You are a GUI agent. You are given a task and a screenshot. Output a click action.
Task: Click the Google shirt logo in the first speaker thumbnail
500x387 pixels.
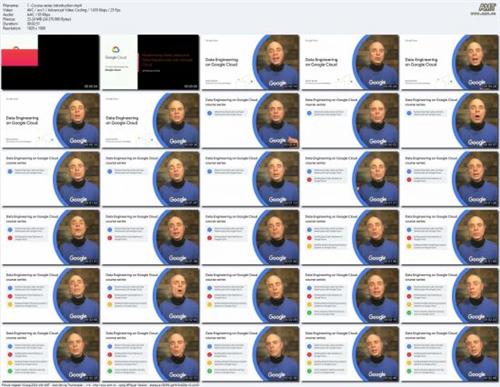click(x=277, y=83)
